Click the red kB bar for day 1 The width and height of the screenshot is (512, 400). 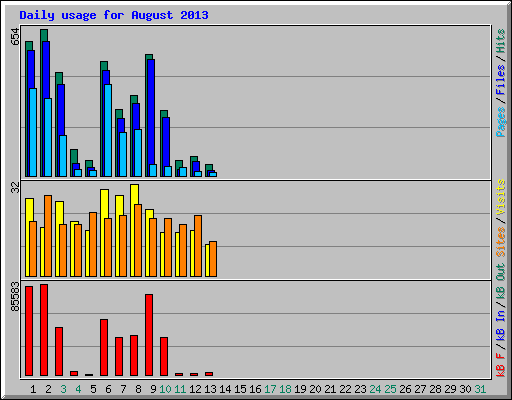[29, 331]
